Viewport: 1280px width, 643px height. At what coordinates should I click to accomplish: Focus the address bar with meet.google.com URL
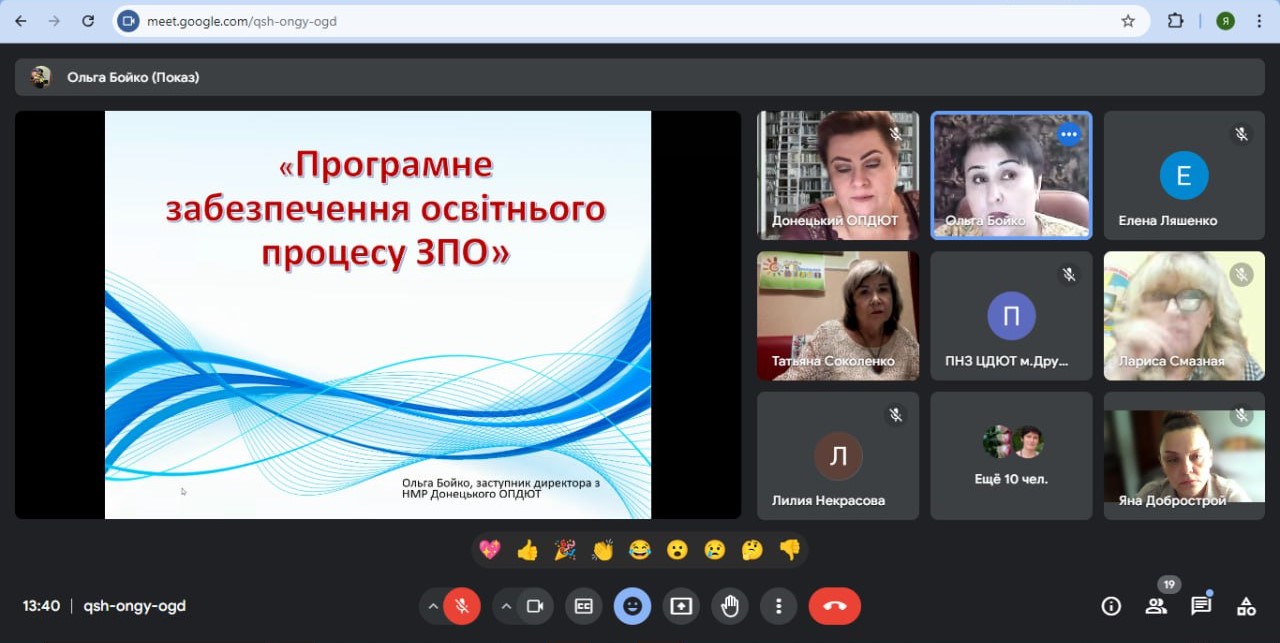pyautogui.click(x=630, y=21)
